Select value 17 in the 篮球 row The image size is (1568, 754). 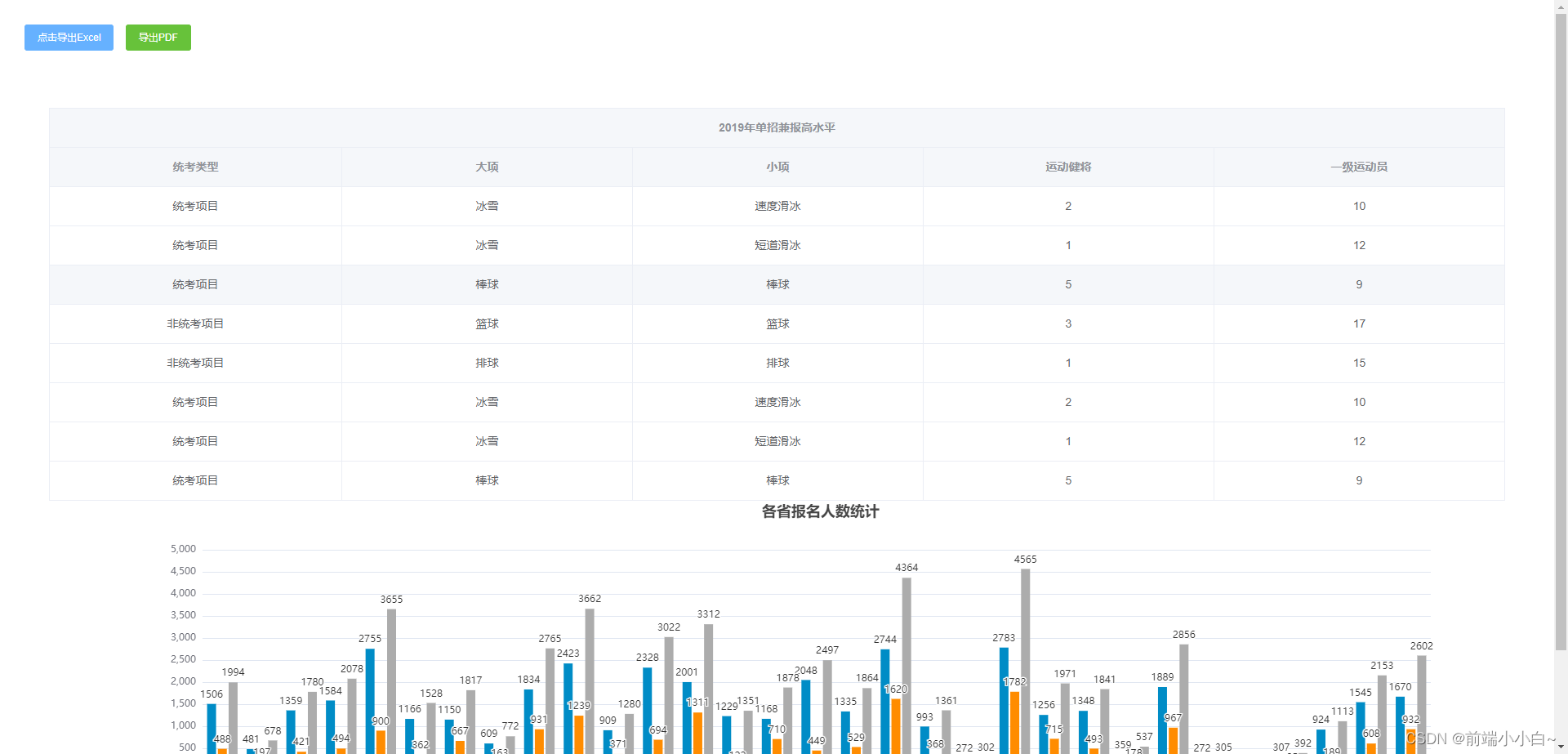coord(1359,323)
